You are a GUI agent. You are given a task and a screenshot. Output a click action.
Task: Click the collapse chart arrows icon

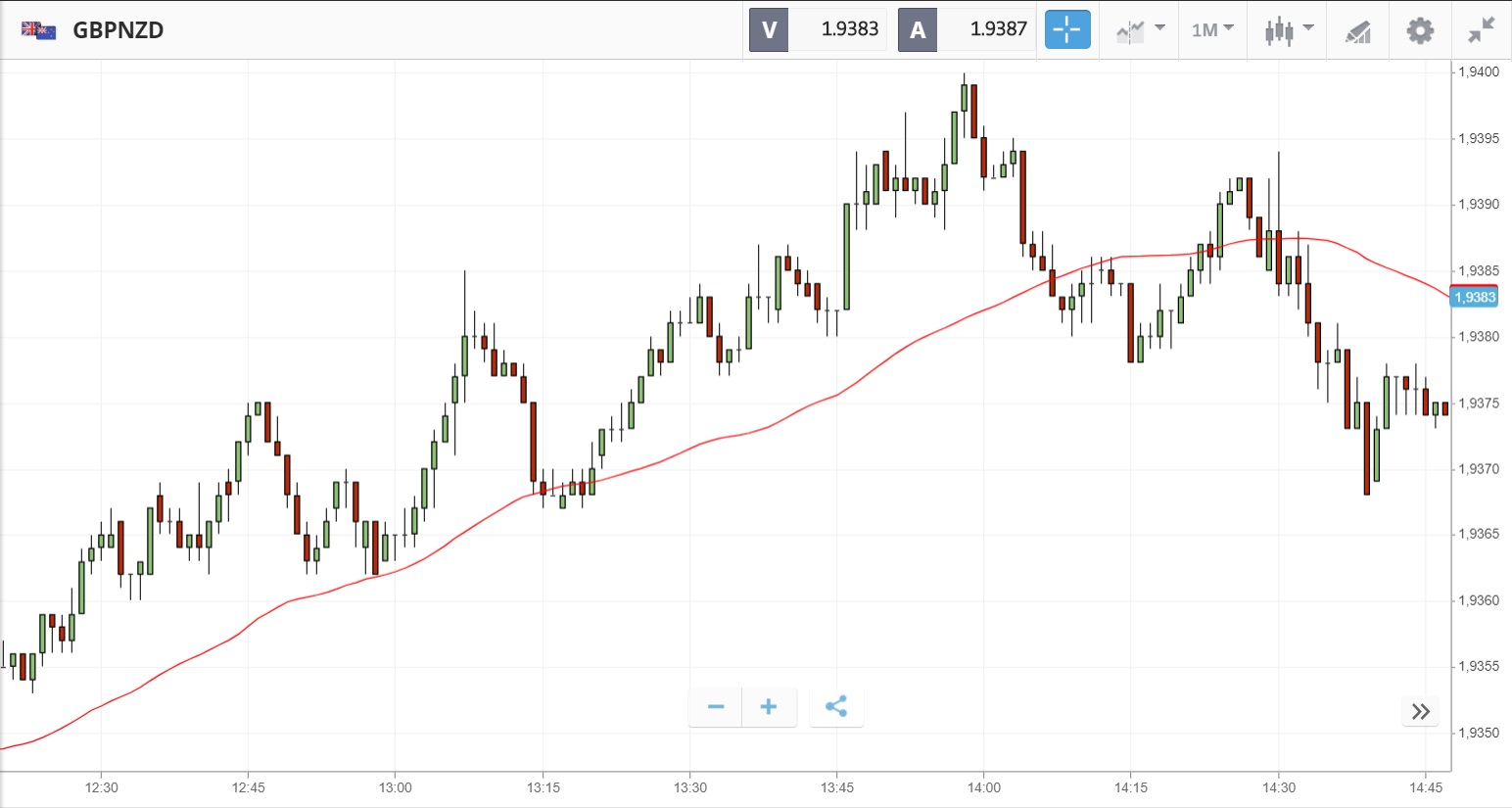(x=1481, y=30)
